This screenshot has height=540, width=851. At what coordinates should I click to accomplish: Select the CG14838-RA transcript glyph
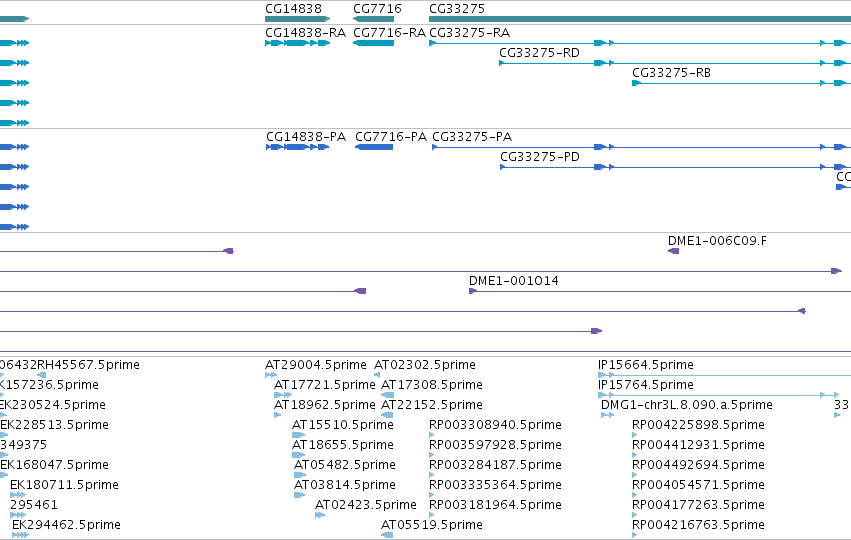click(297, 43)
